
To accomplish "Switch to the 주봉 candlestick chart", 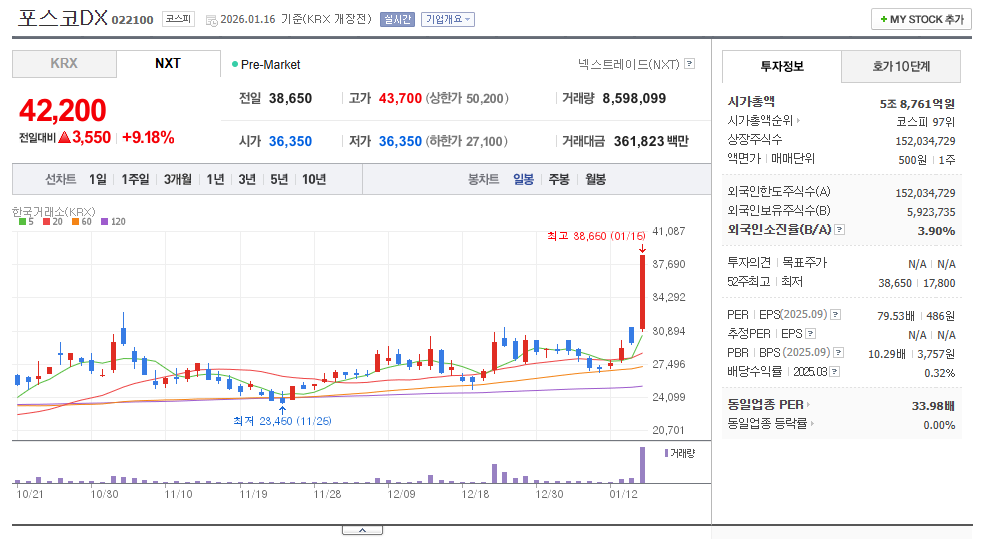I will [x=559, y=180].
